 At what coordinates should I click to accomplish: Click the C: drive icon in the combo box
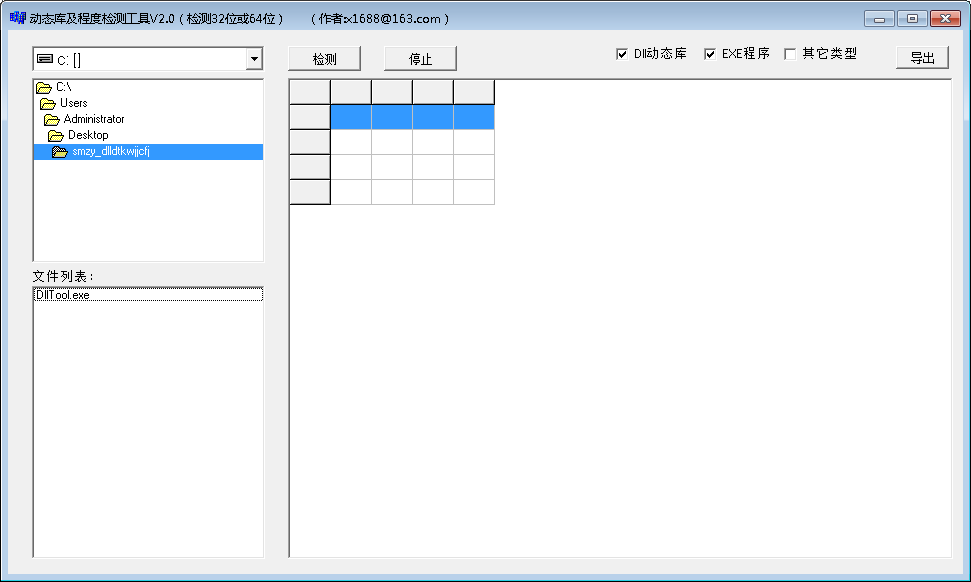click(x=45, y=59)
